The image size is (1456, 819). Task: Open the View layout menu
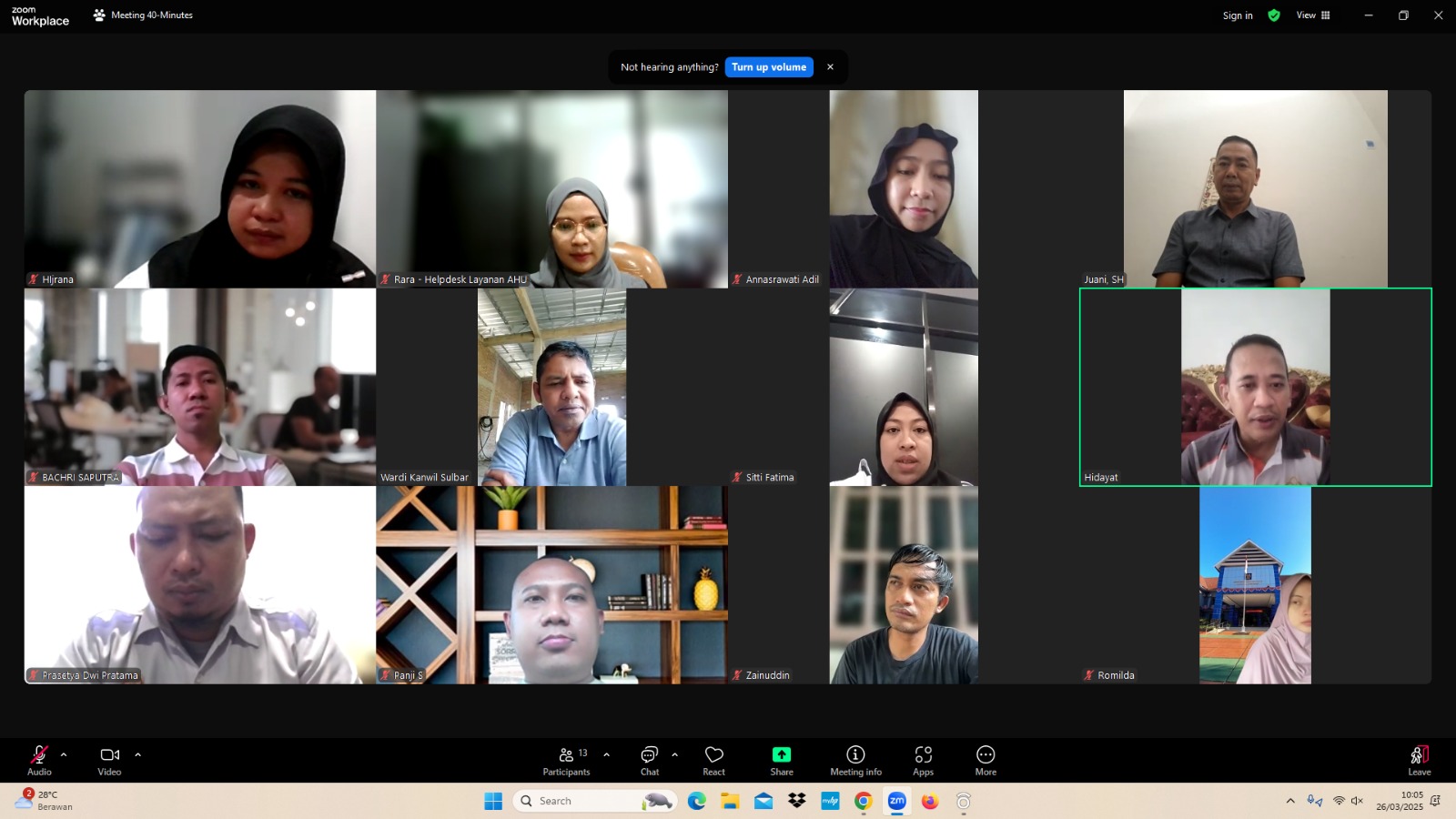click(1313, 15)
